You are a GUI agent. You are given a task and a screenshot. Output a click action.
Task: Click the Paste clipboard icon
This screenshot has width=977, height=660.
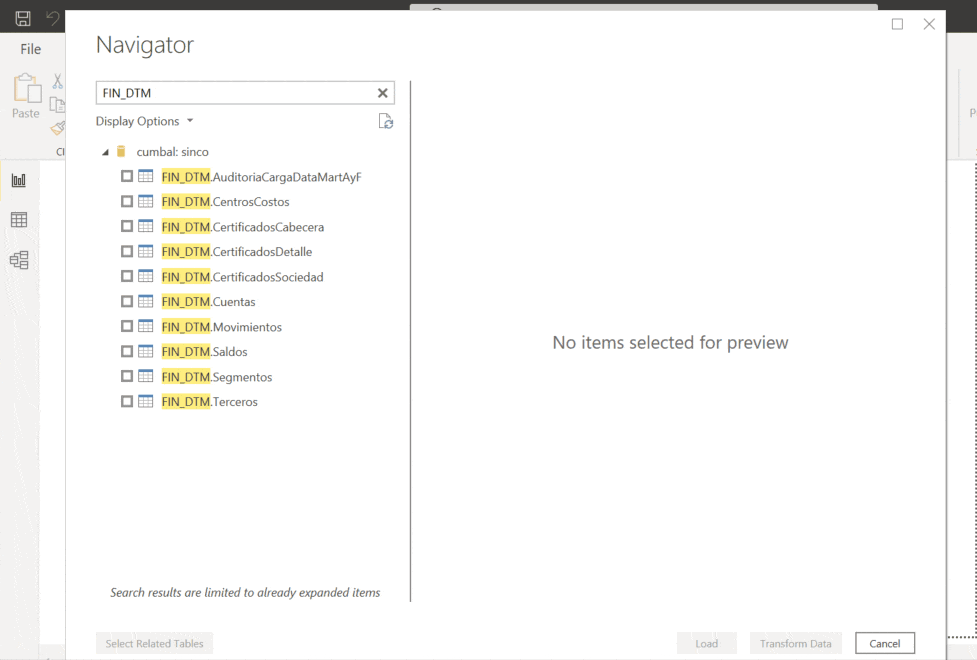point(27,88)
